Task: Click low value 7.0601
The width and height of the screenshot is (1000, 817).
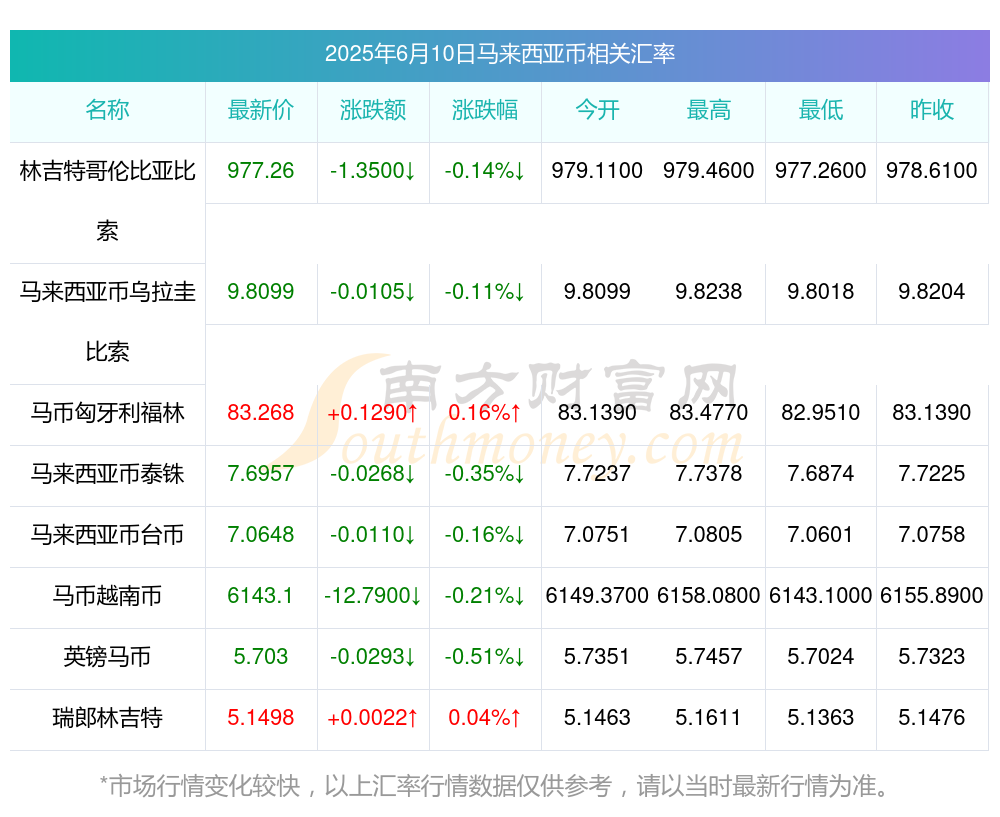Action: tap(820, 534)
